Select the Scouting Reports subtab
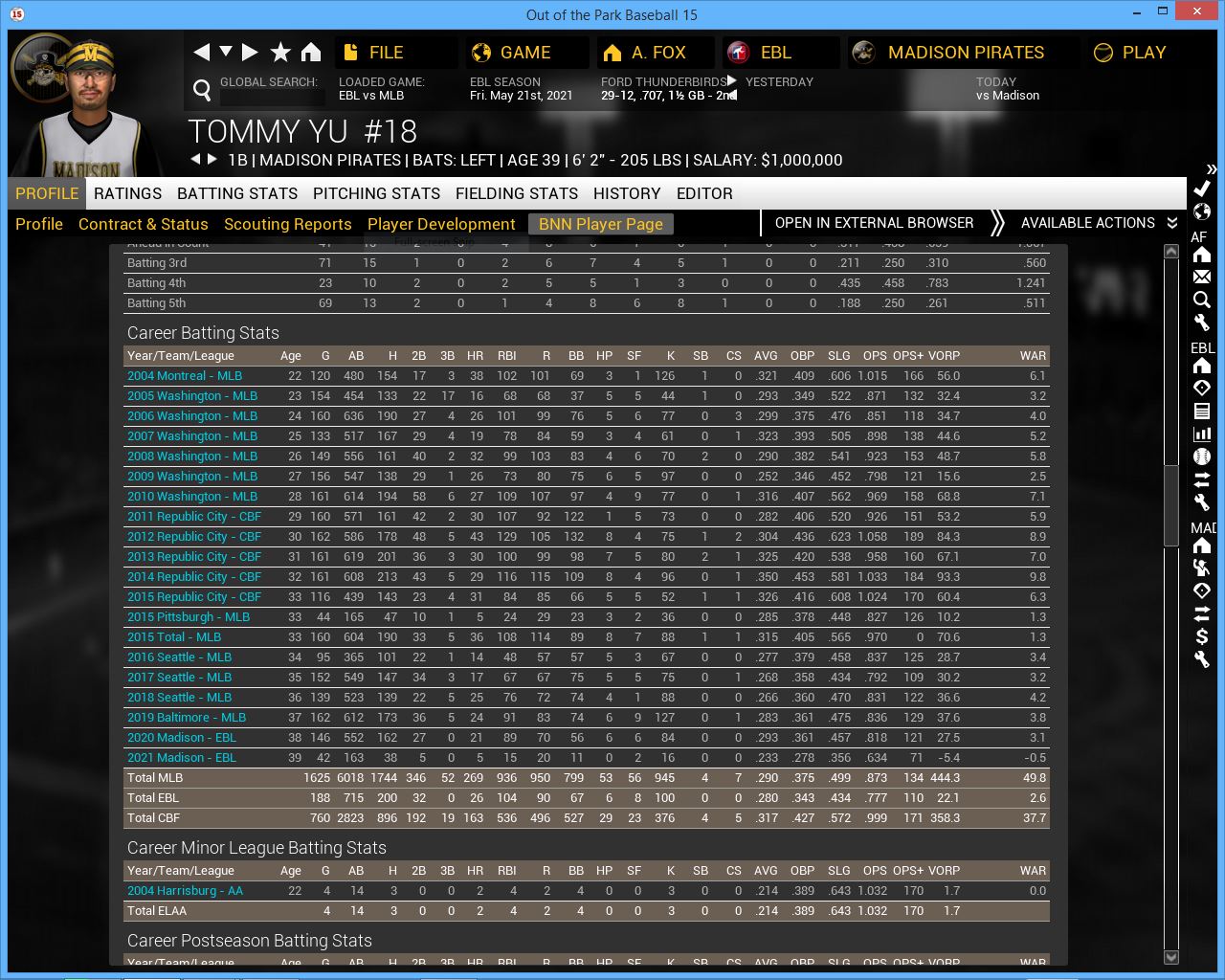Viewport: 1225px width, 980px height. (x=287, y=224)
